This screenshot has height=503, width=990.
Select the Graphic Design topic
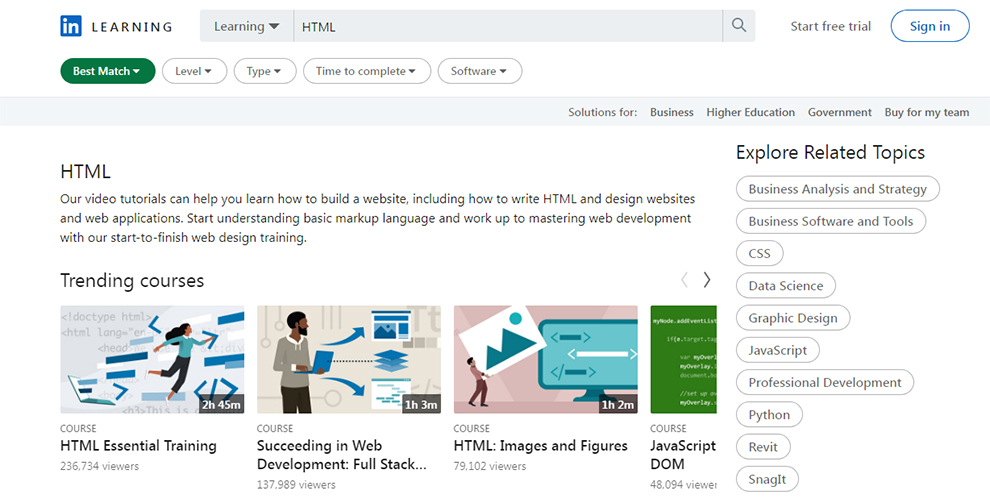point(793,317)
